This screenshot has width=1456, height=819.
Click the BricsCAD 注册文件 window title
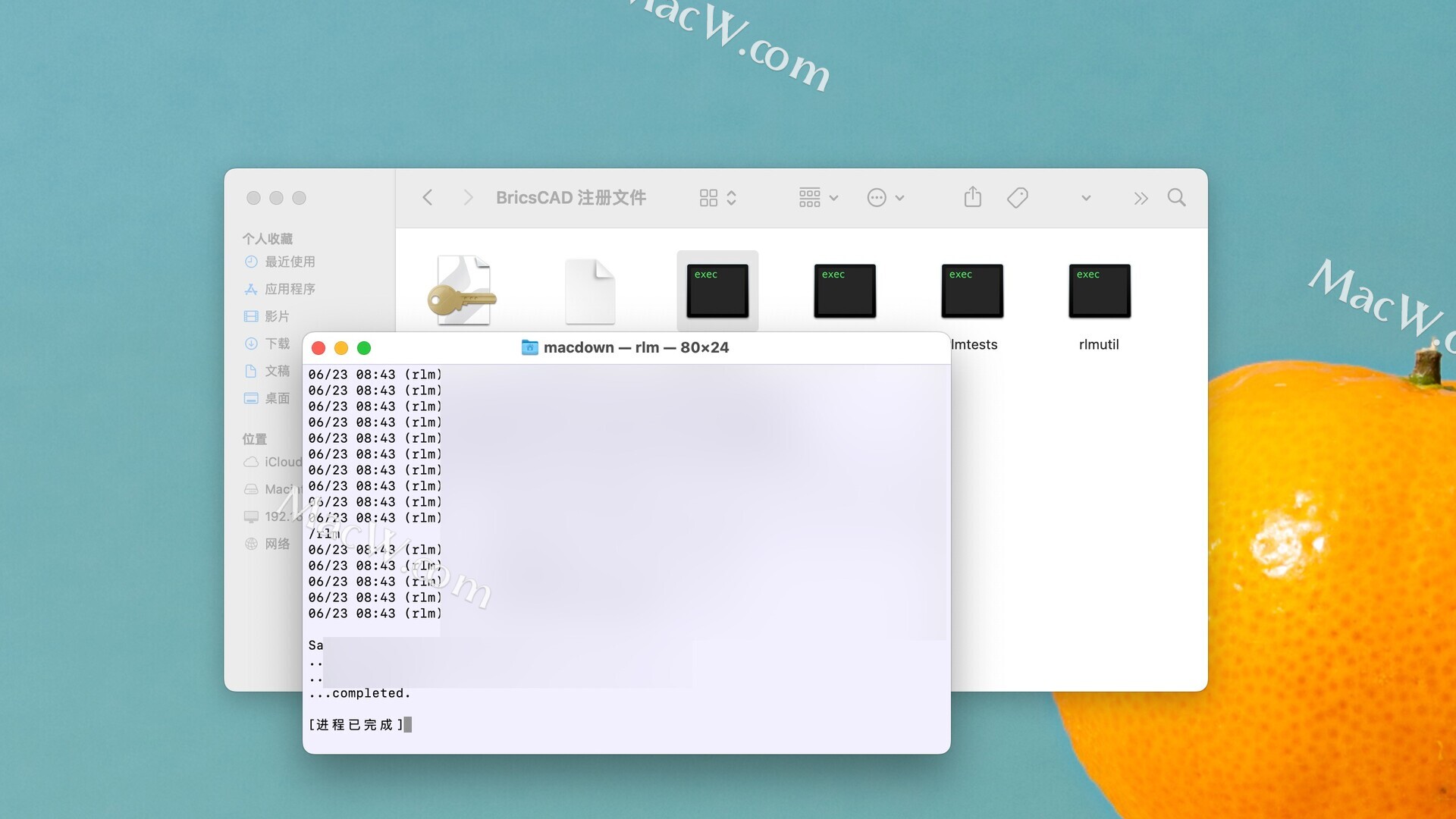(570, 198)
